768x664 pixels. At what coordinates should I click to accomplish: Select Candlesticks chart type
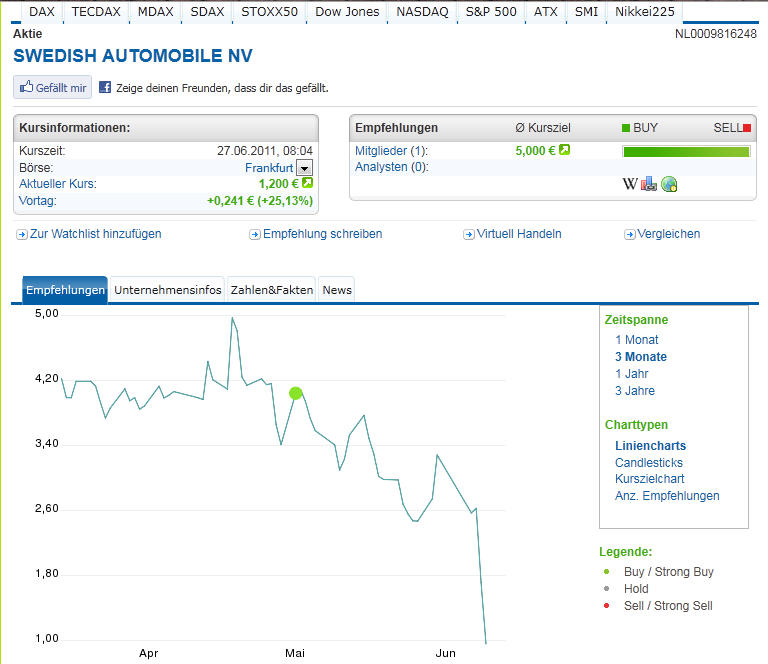pos(648,463)
